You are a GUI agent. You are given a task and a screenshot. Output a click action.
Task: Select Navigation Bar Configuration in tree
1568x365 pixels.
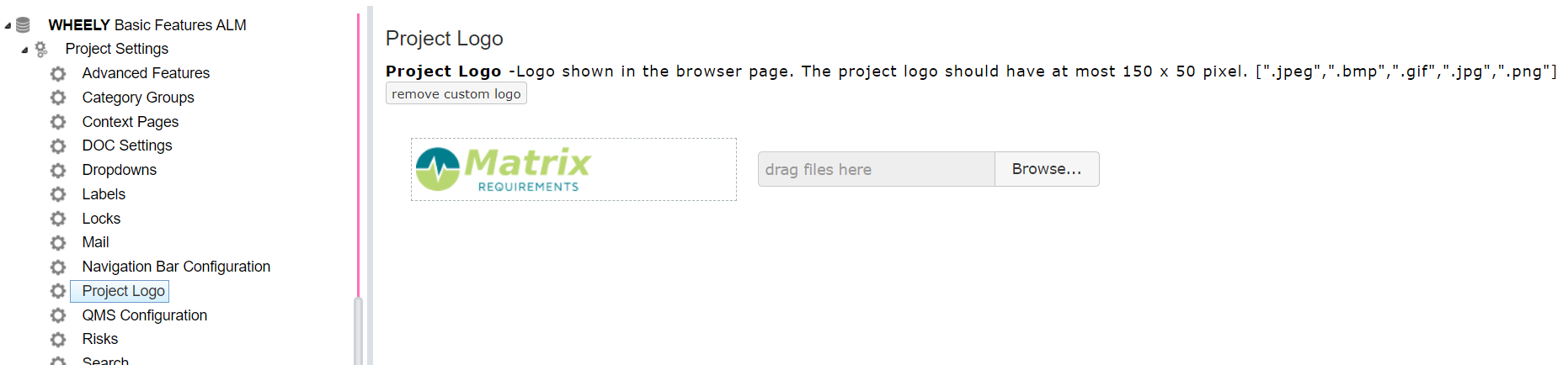pos(176,267)
